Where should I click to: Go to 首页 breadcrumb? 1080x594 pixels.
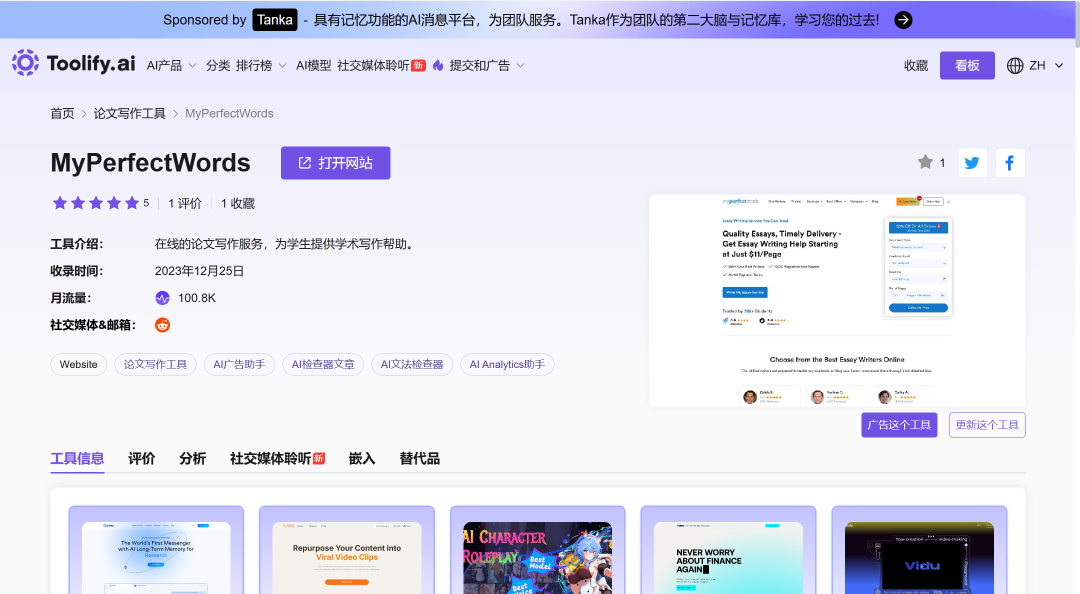[x=62, y=114]
